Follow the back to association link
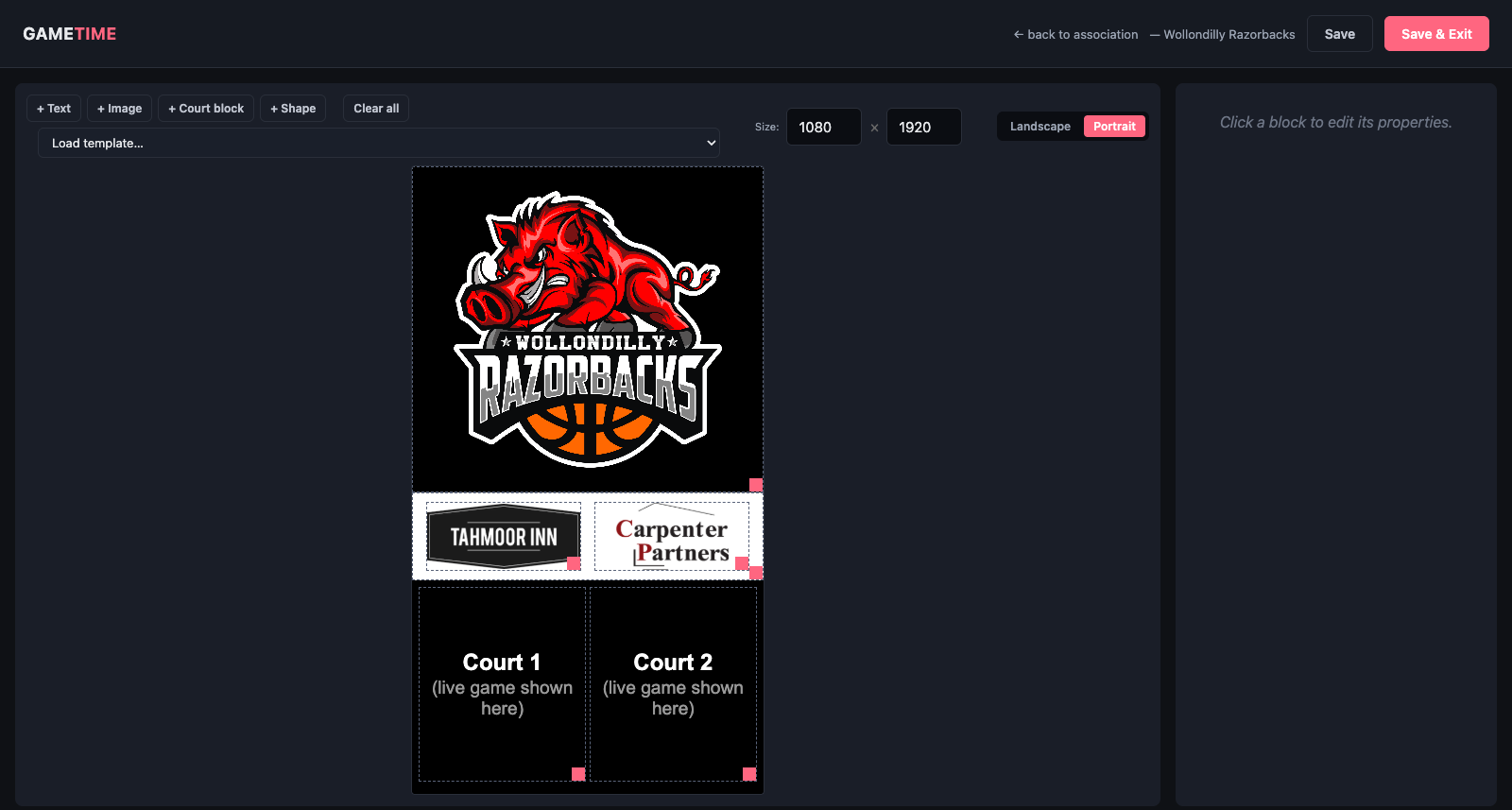The height and width of the screenshot is (810, 1512). 1075,34
